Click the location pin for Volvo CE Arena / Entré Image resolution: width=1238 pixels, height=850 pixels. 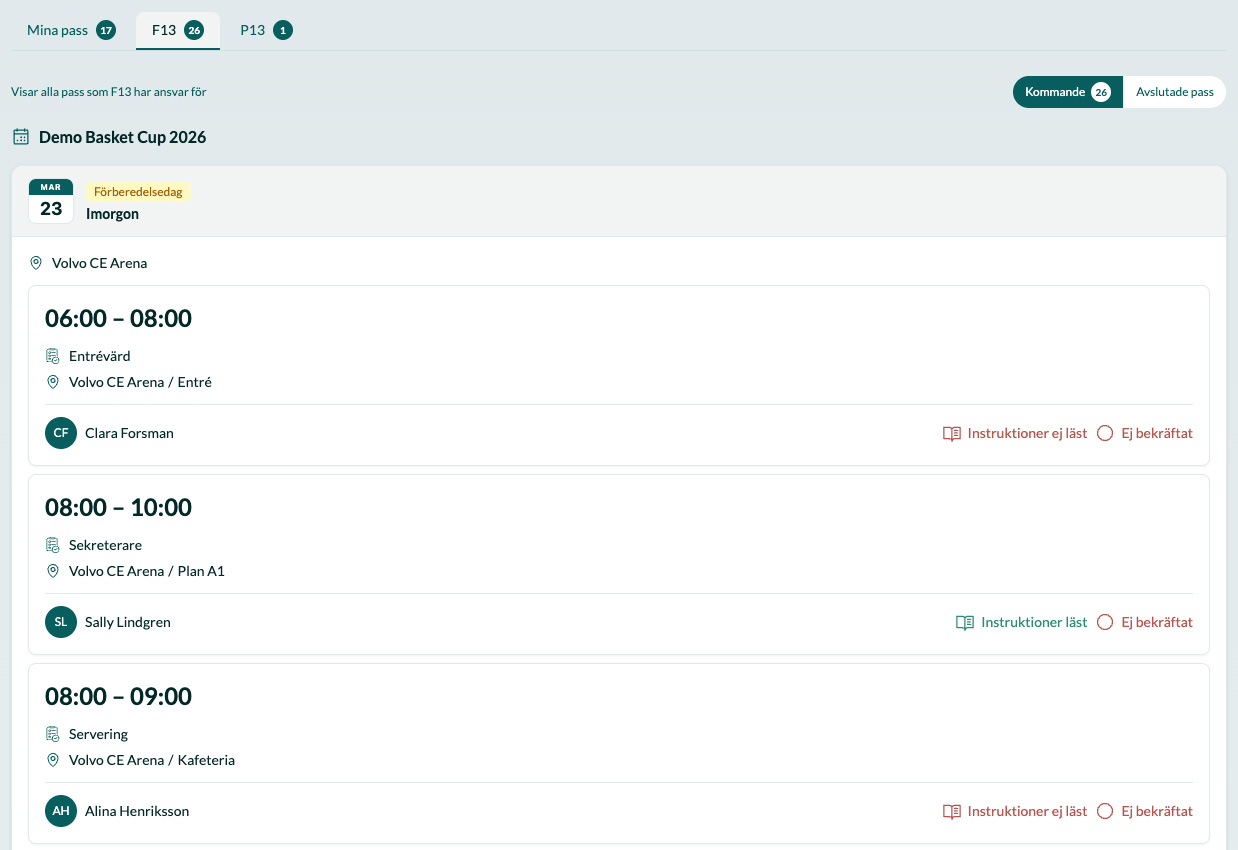53,382
